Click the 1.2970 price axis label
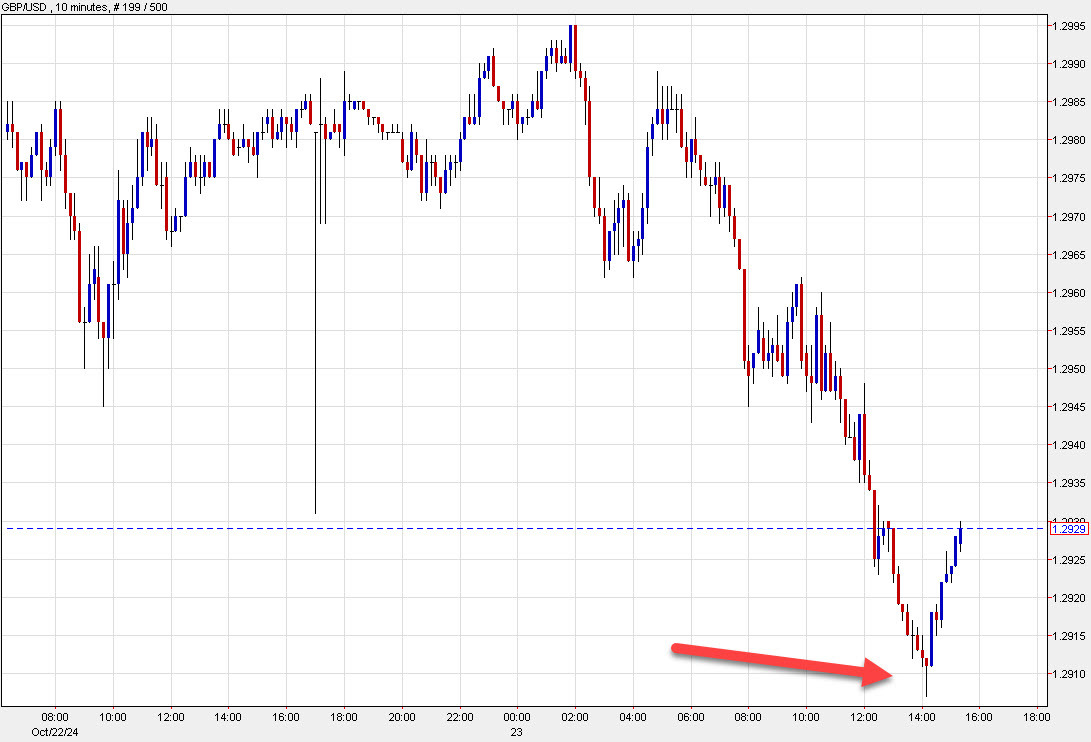The width and height of the screenshot is (1091, 742). pyautogui.click(x=1069, y=217)
